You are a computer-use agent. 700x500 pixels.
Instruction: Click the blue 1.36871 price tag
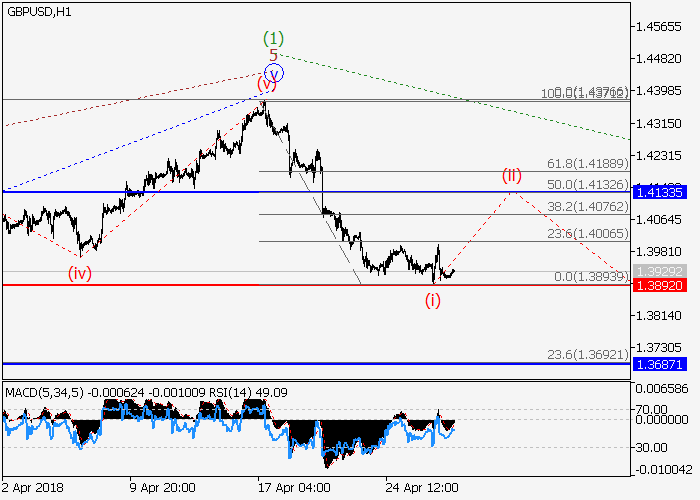click(x=659, y=364)
